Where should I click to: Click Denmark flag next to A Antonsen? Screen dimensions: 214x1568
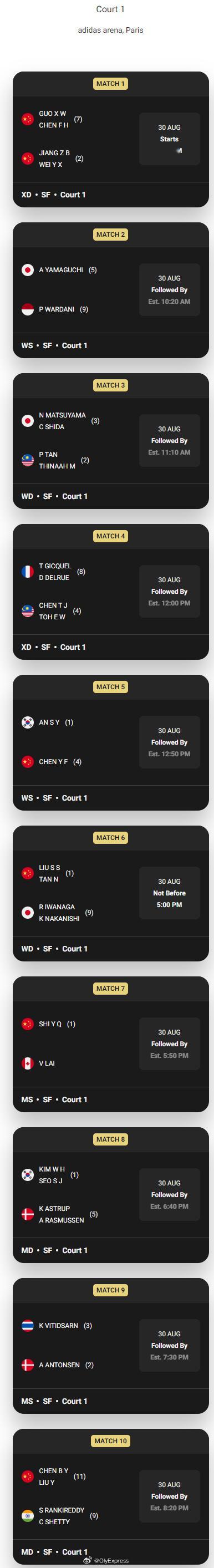point(27,1365)
